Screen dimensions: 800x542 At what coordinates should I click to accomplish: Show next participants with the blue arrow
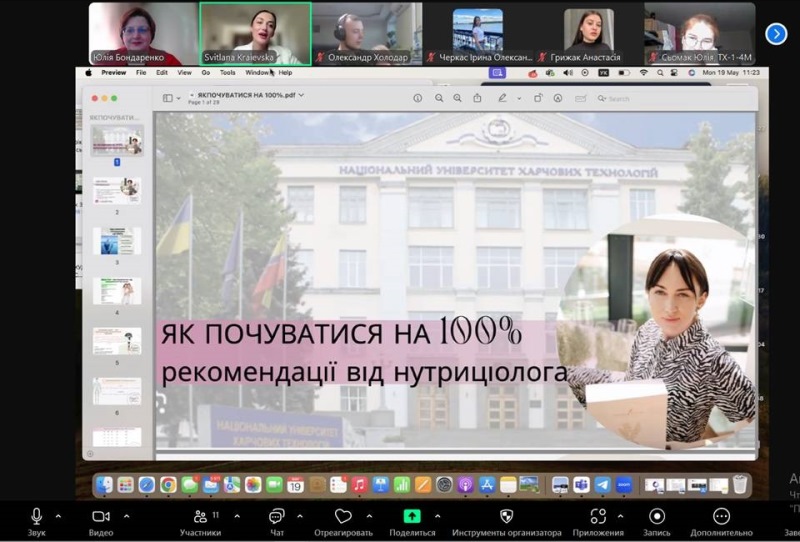click(776, 34)
